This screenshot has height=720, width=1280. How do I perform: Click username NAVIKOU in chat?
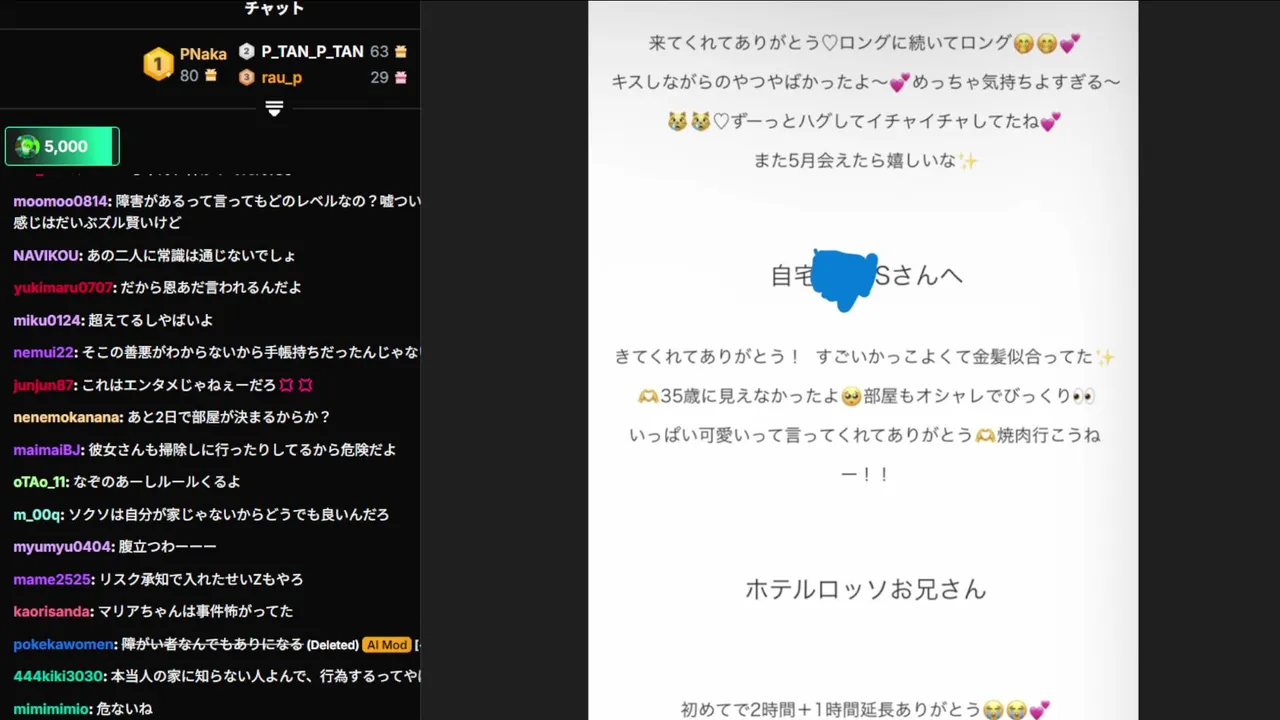tap(46, 255)
